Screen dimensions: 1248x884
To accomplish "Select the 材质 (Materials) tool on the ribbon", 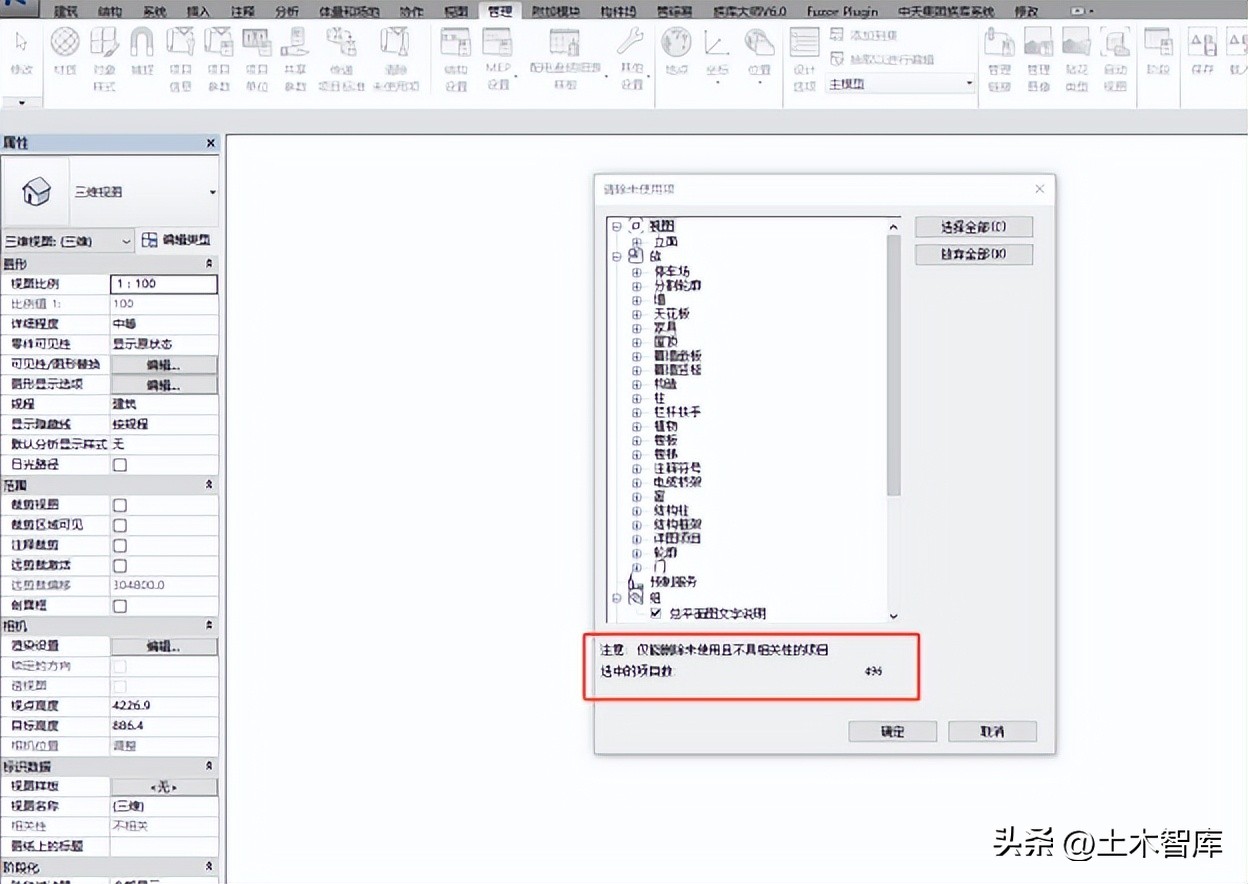I will pos(65,46).
